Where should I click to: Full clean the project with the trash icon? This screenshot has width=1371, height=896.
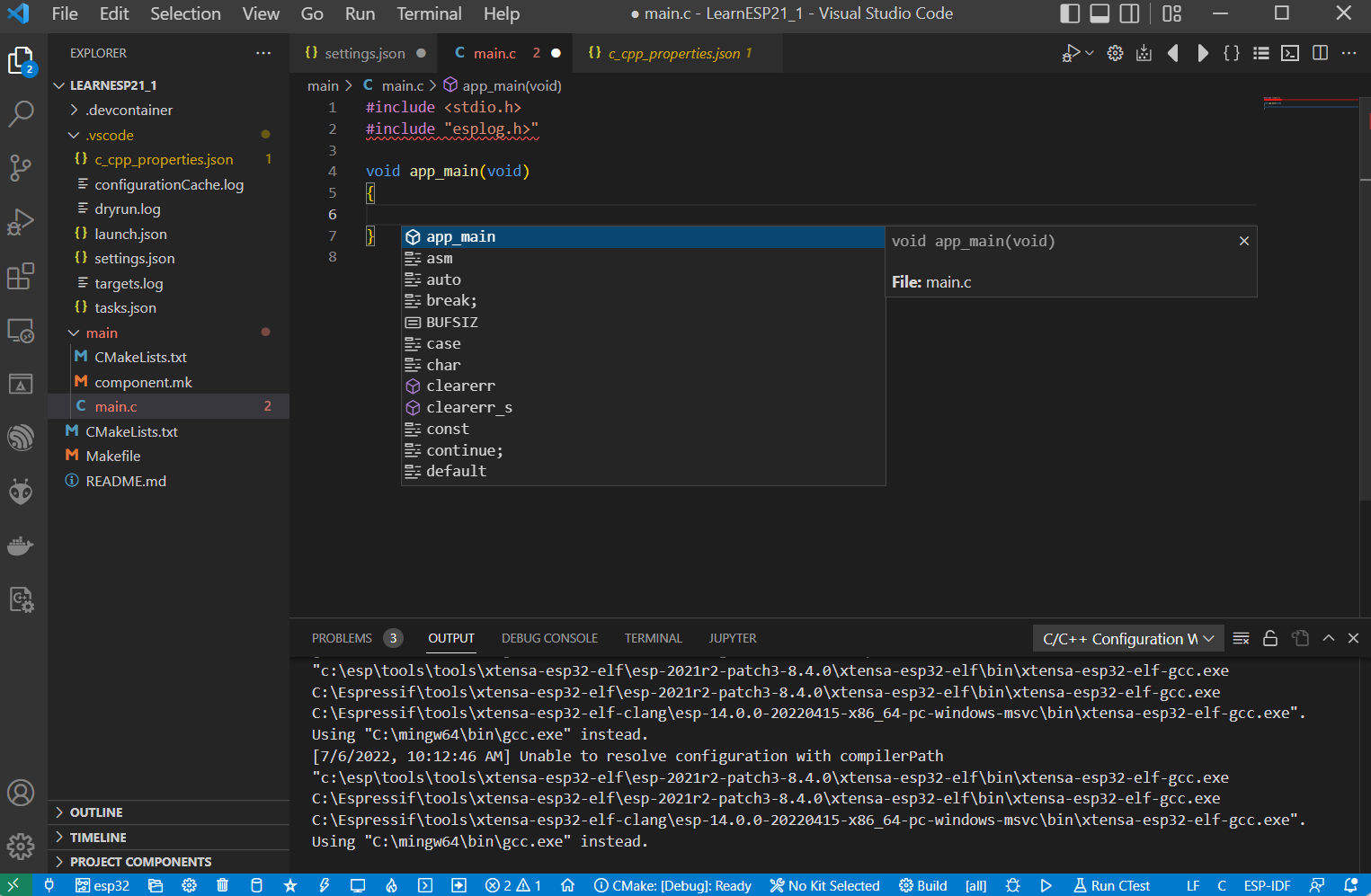coord(222,885)
